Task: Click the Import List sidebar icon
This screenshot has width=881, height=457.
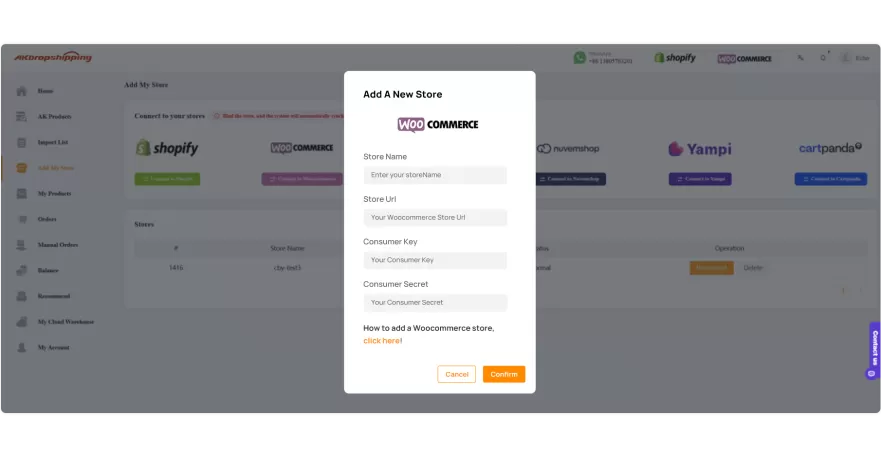Action: pyautogui.click(x=21, y=142)
